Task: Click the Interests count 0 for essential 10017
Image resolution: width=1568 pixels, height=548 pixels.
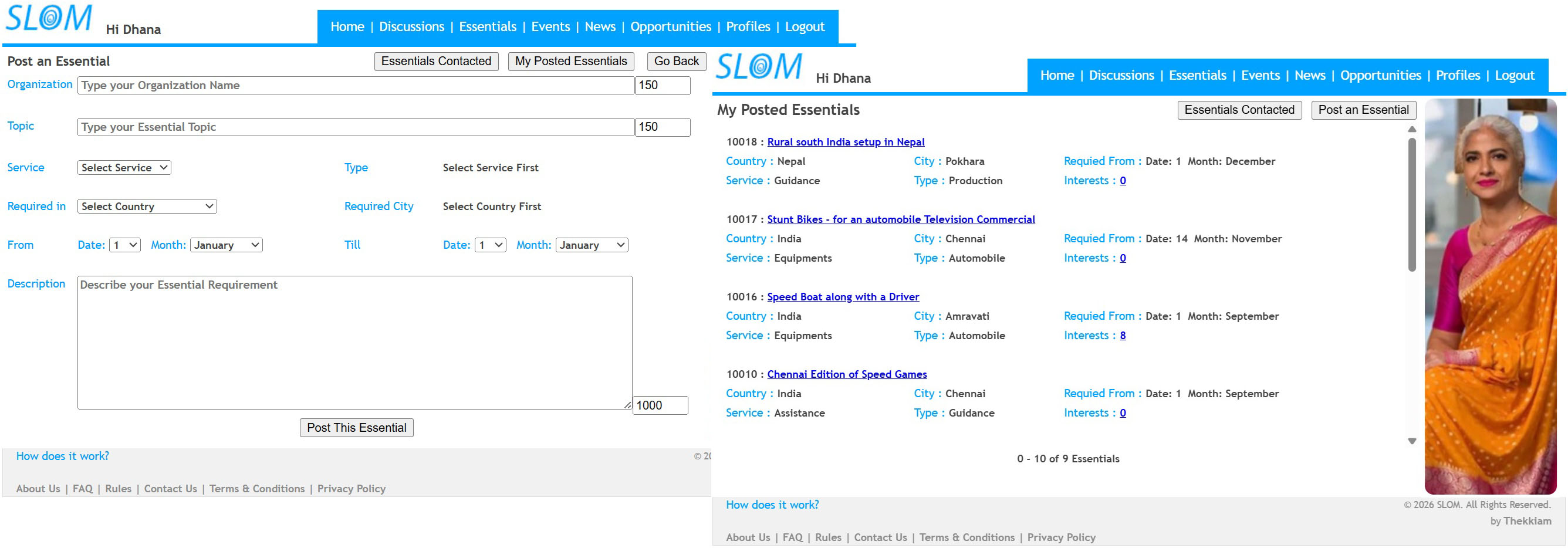Action: tap(1123, 258)
